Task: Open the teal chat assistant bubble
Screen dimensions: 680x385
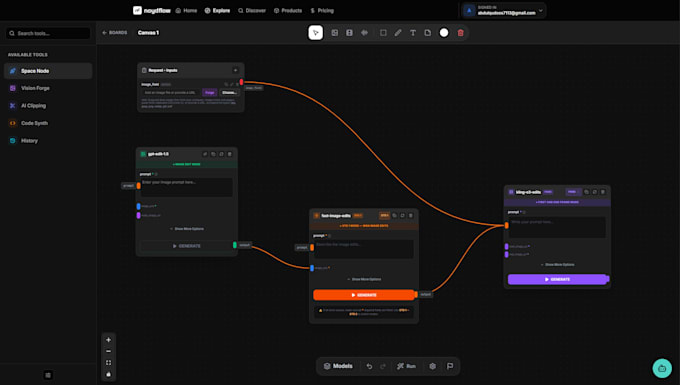Action: 662,368
